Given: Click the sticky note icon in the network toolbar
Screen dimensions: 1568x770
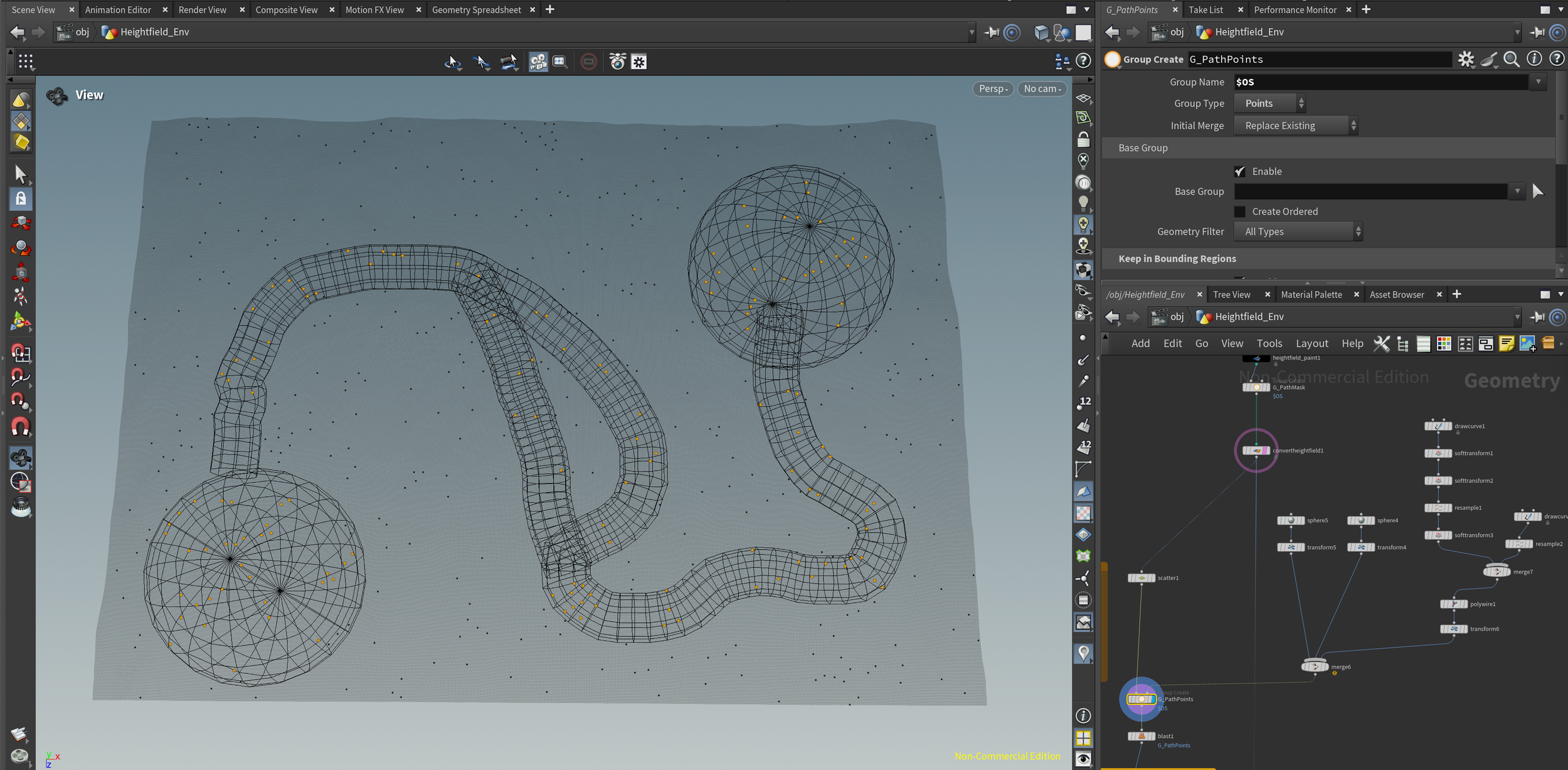Looking at the screenshot, I should coord(1506,343).
